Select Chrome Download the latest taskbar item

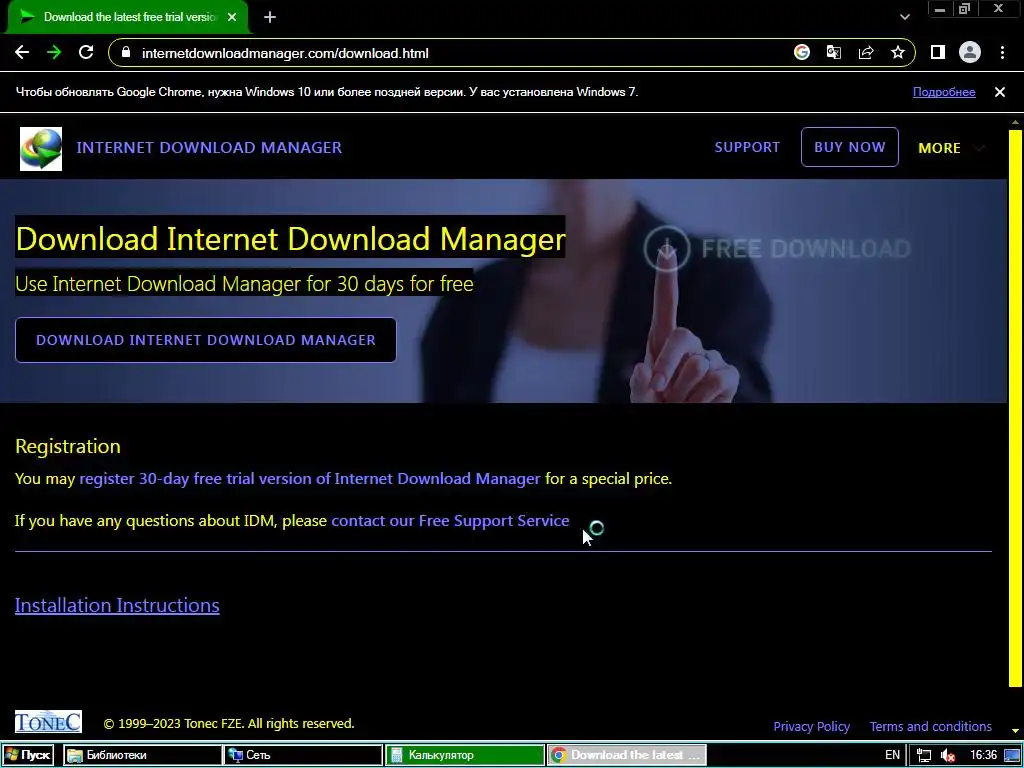click(x=626, y=755)
